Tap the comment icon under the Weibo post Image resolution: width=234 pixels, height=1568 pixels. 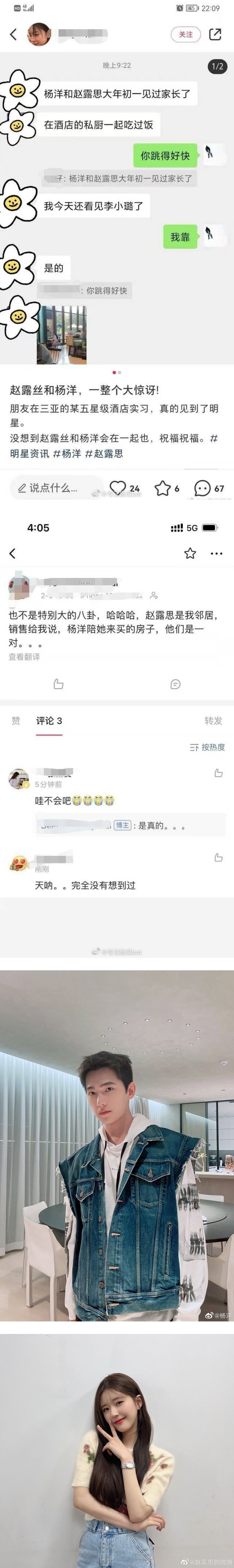pos(175,684)
